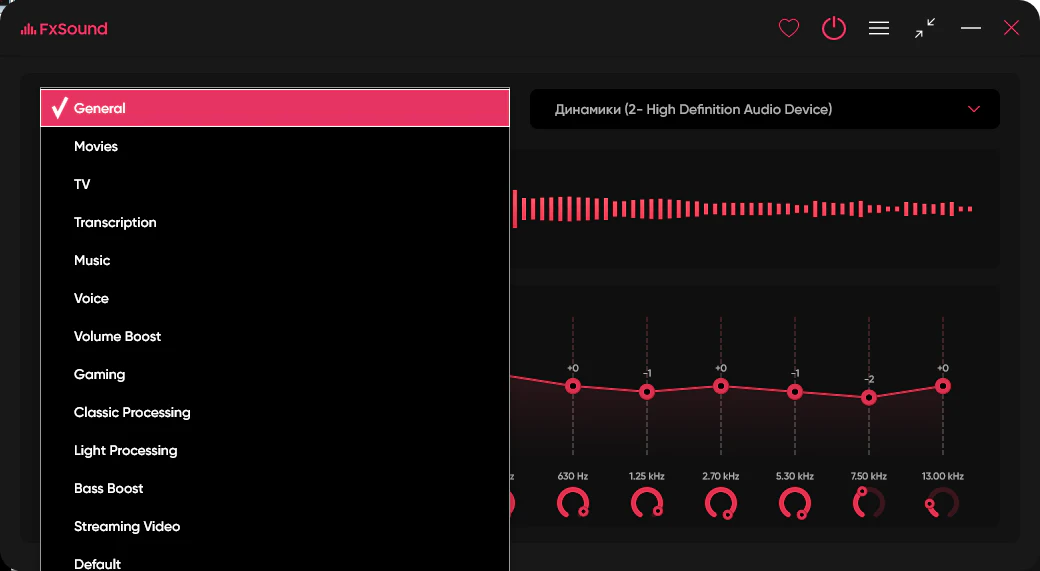Select the Volume Boost preset
This screenshot has width=1040, height=571.
tap(118, 336)
